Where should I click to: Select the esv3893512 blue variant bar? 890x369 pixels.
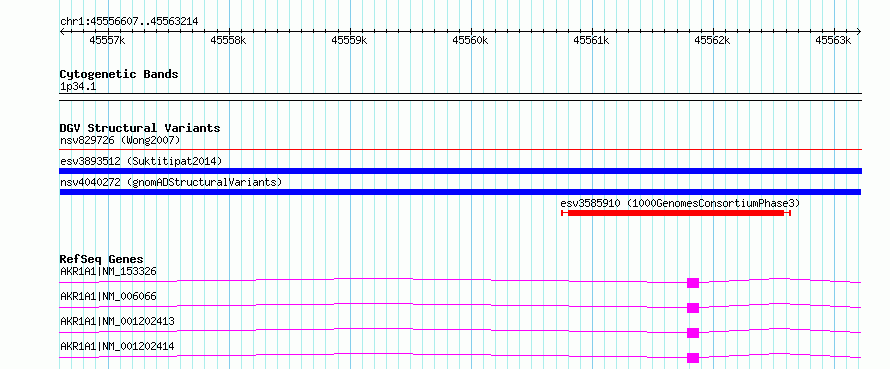click(460, 171)
